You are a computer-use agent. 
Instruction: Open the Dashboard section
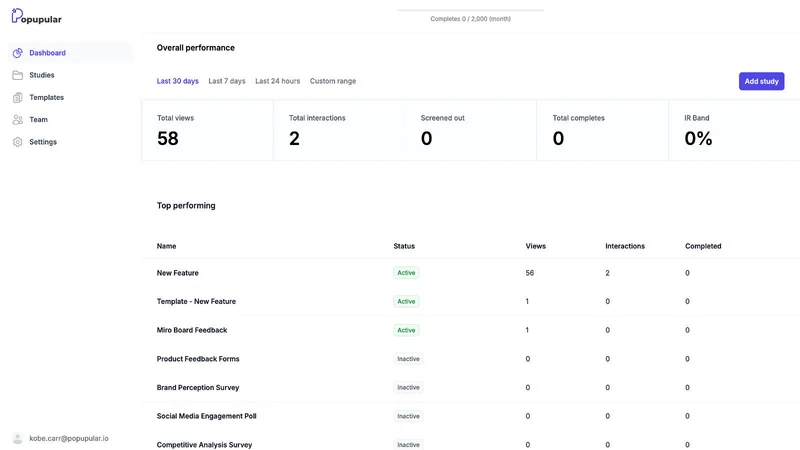tap(70, 53)
